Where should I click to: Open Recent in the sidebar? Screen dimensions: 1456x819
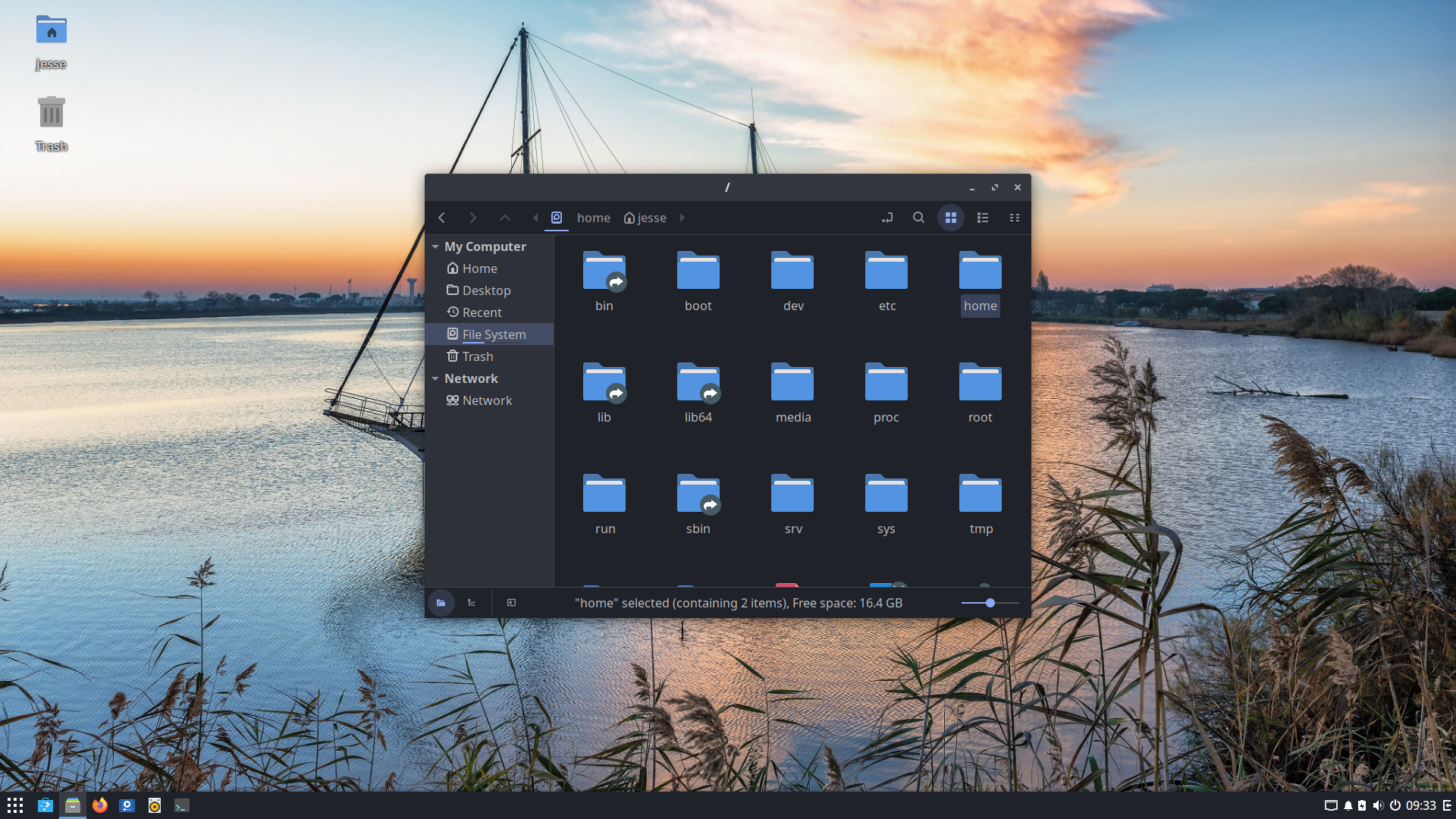click(489, 312)
